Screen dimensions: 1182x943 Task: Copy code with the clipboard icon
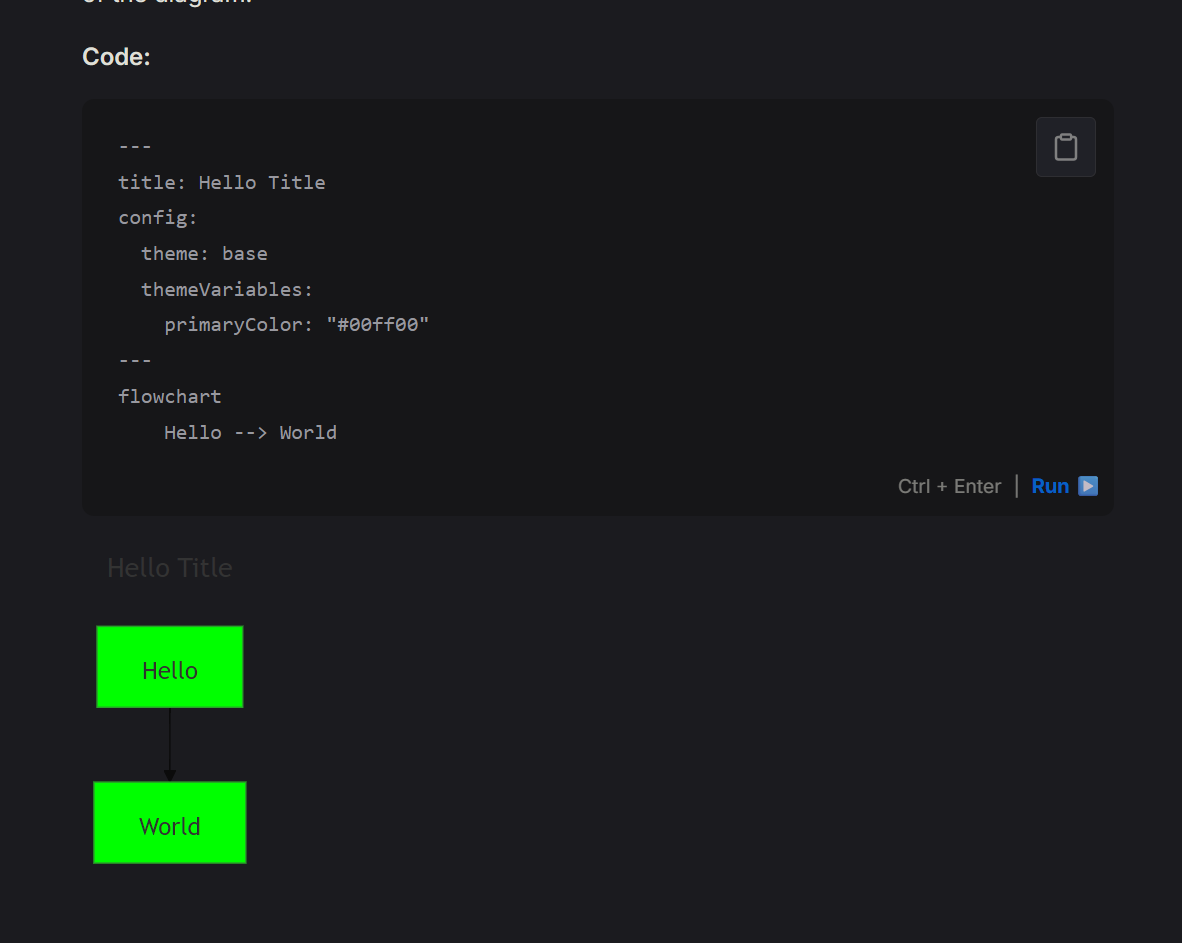pyautogui.click(x=1065, y=147)
